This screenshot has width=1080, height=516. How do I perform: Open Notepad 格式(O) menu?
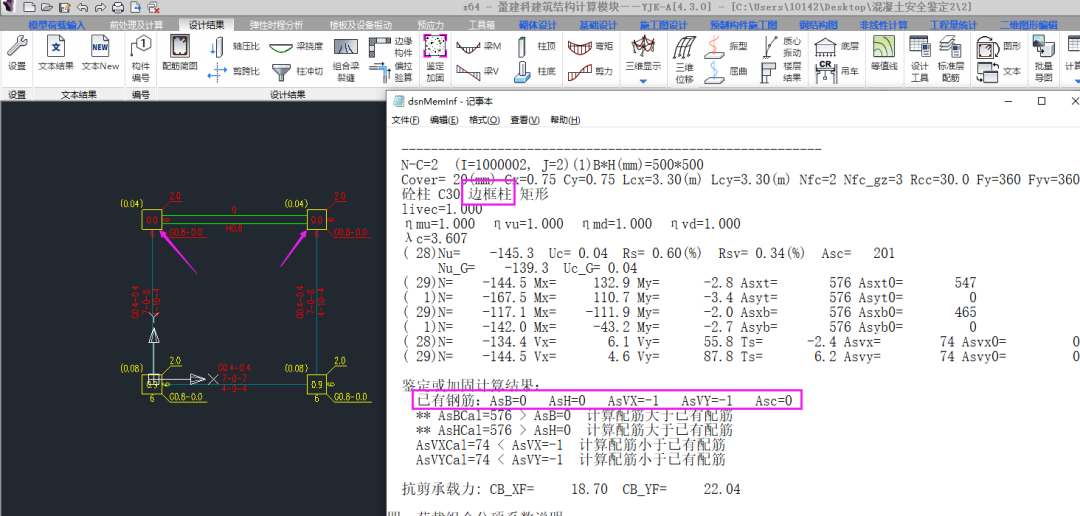pyautogui.click(x=484, y=120)
